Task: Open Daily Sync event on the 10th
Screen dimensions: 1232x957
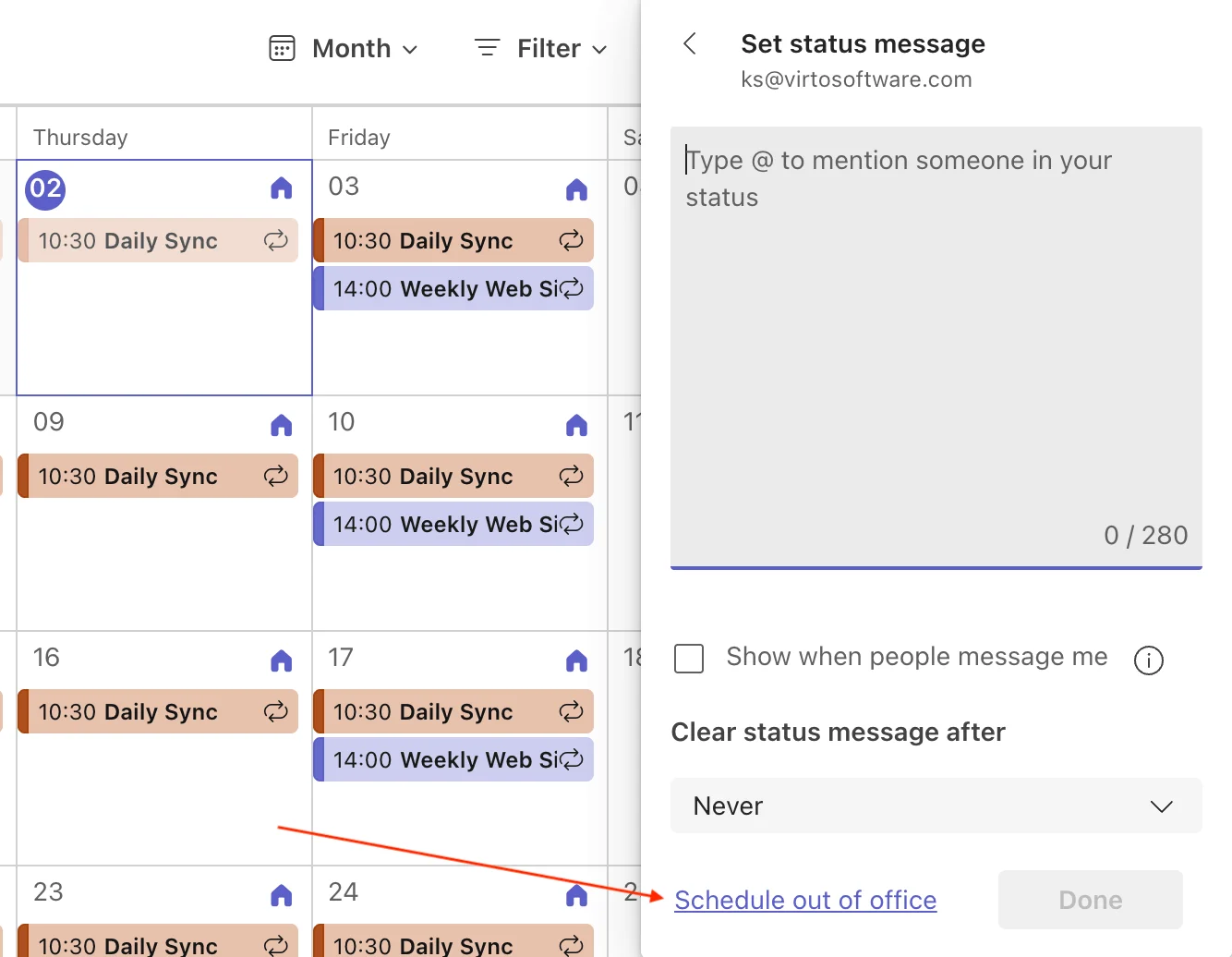Action: tap(453, 476)
